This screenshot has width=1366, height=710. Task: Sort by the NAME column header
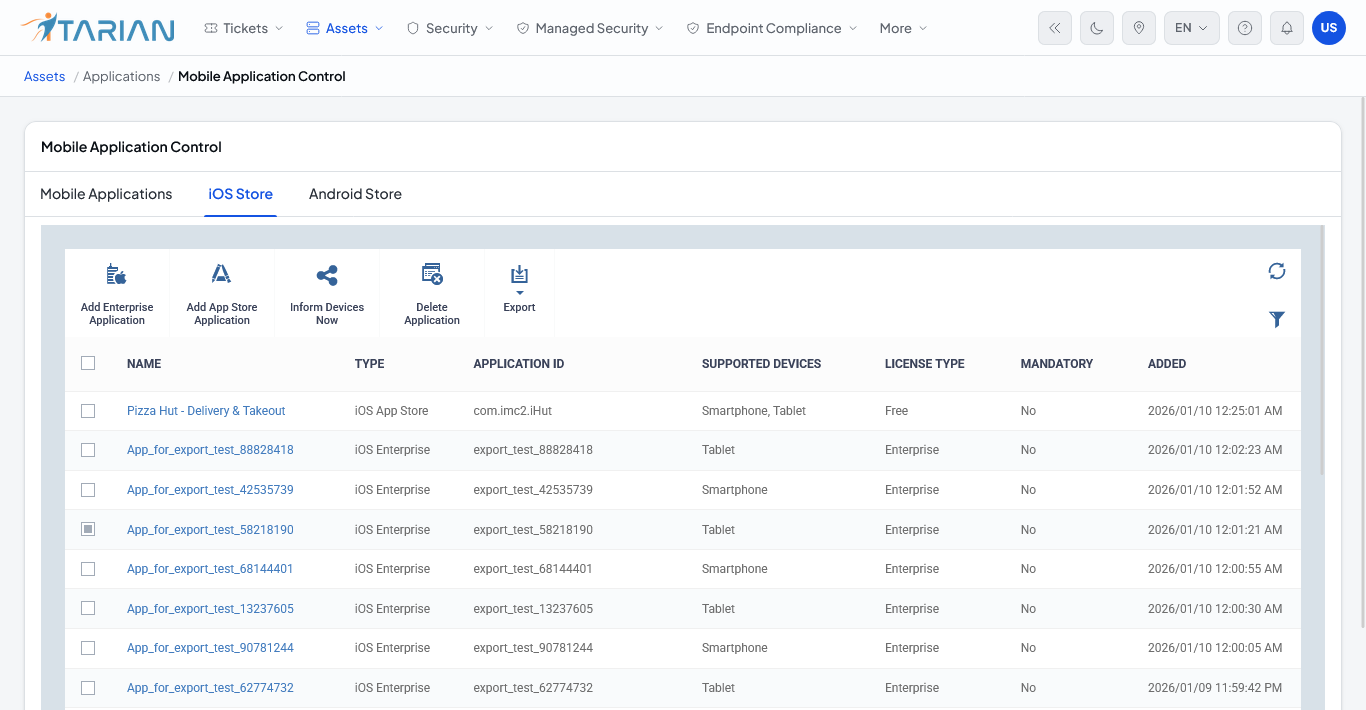(x=144, y=364)
